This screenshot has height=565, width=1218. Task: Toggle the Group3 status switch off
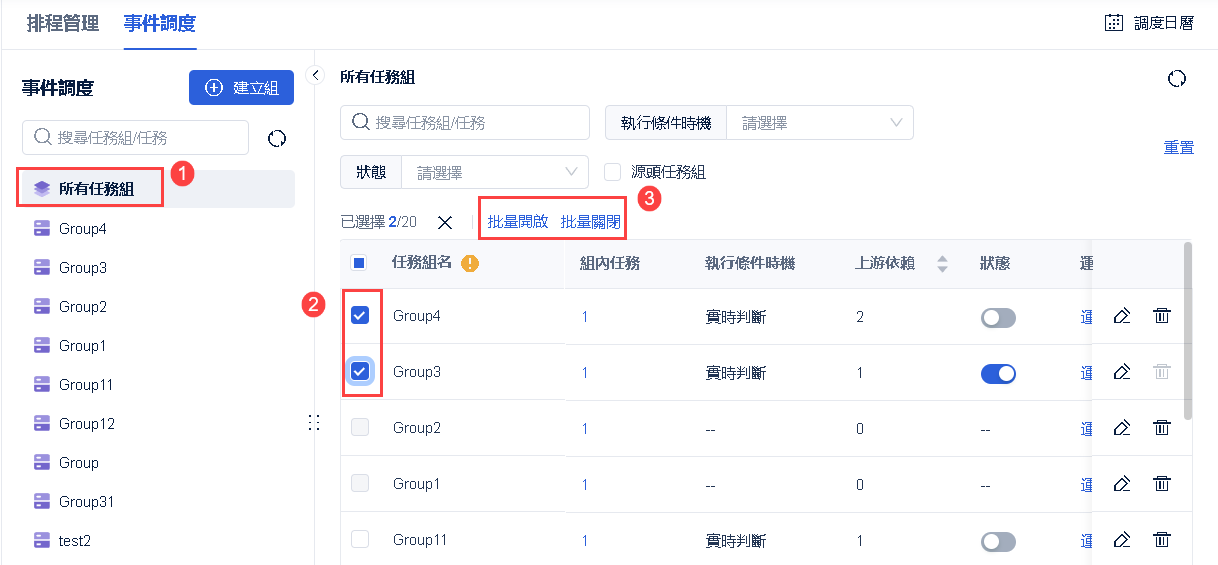[998, 373]
